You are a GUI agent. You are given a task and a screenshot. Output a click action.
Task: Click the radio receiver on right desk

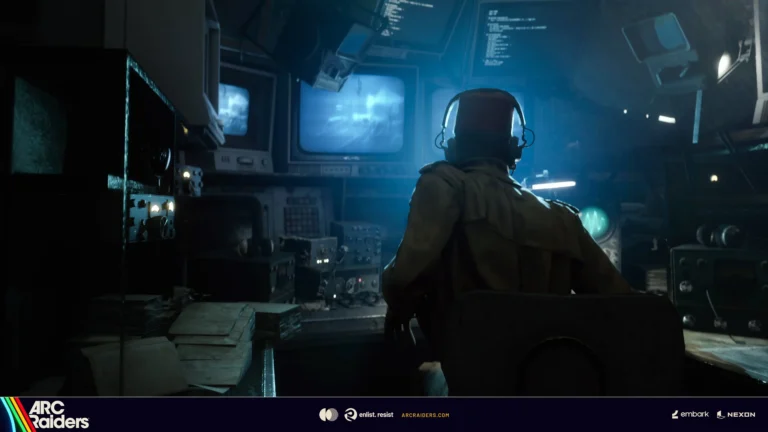716,290
